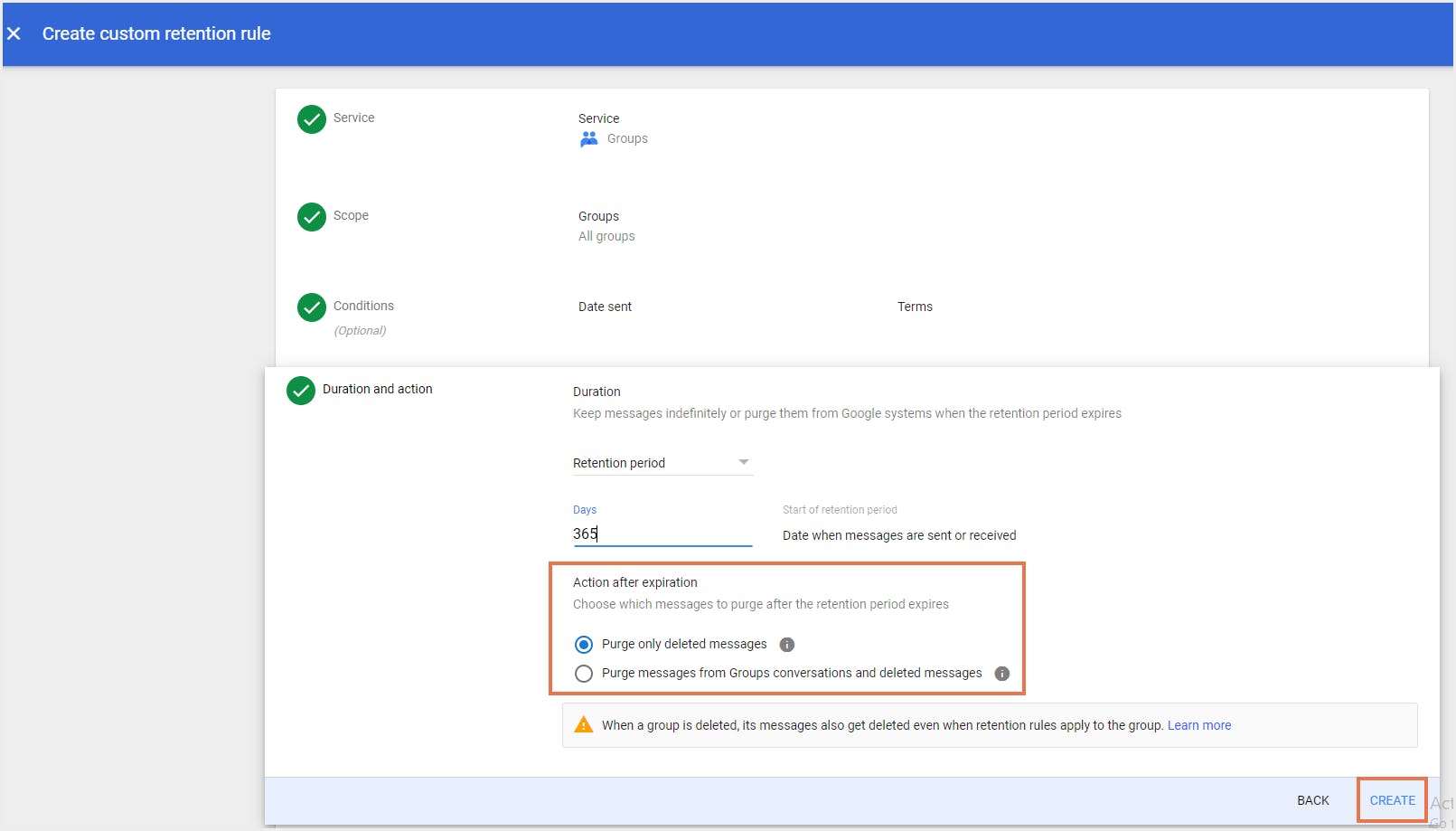Image resolution: width=1456 pixels, height=831 pixels.
Task: Click 'Date when messages are sent or received' text
Action: (x=899, y=535)
